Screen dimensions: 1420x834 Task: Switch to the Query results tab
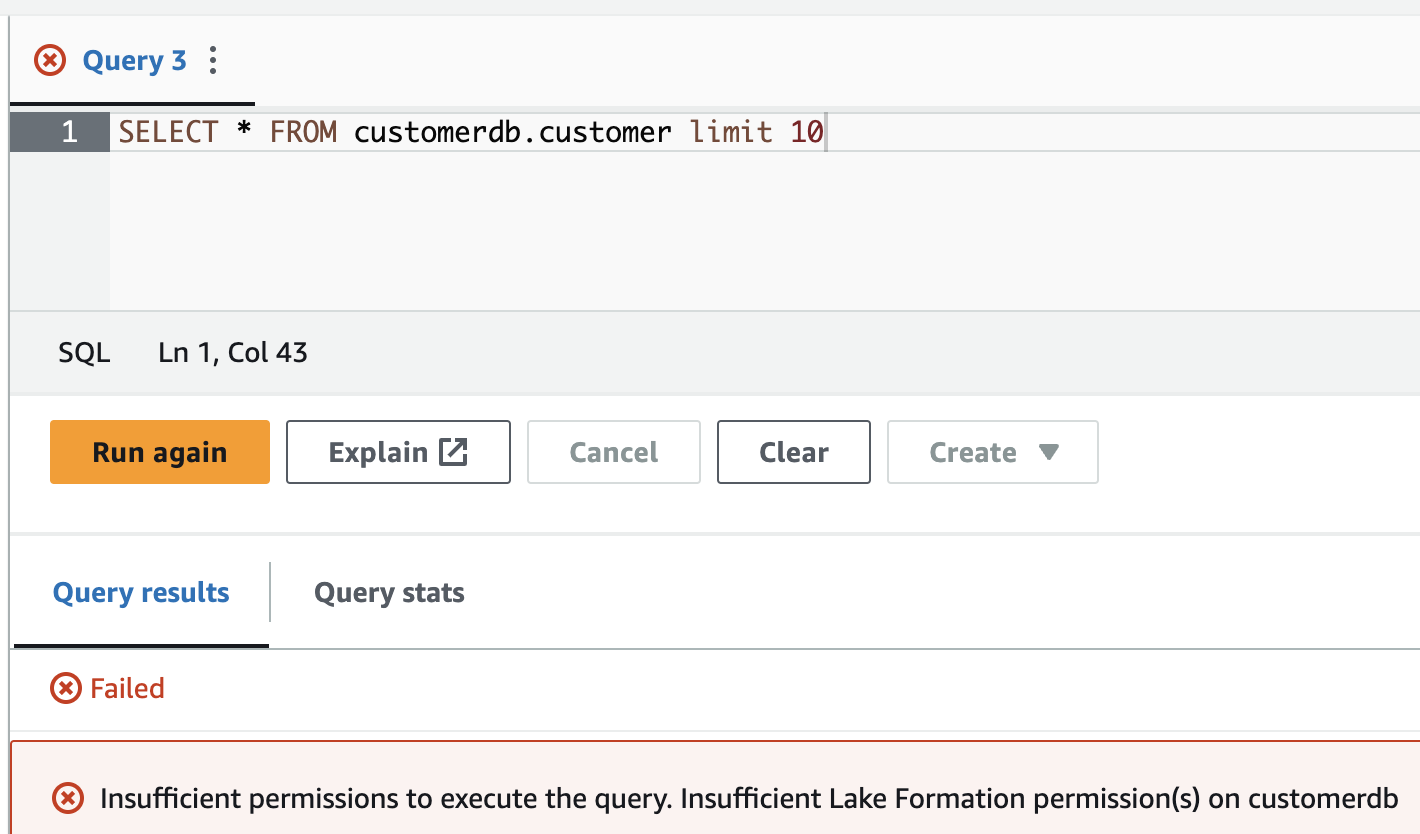pos(141,593)
